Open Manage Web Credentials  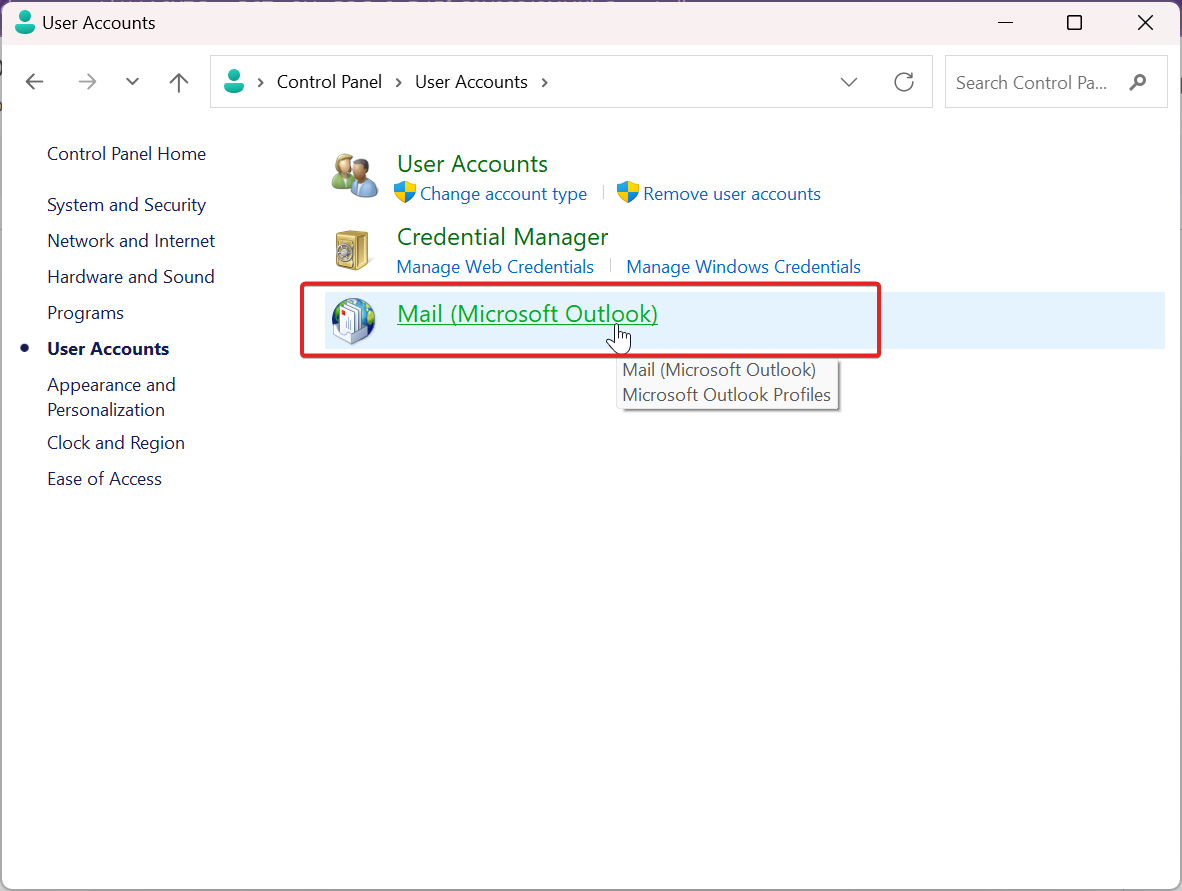click(495, 267)
